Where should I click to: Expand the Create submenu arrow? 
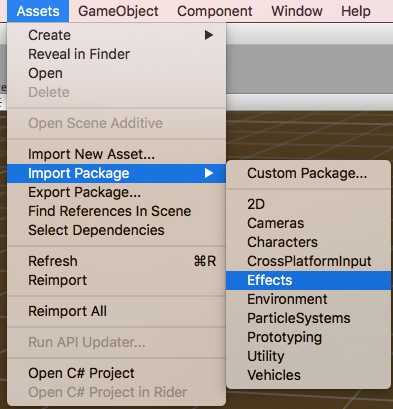[209, 35]
